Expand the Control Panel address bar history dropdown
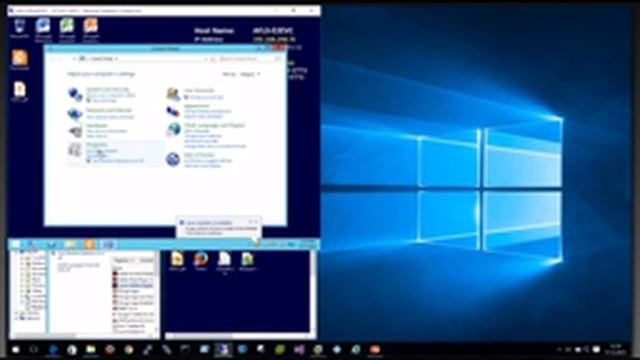Image resolution: width=640 pixels, height=360 pixels. coord(206,59)
